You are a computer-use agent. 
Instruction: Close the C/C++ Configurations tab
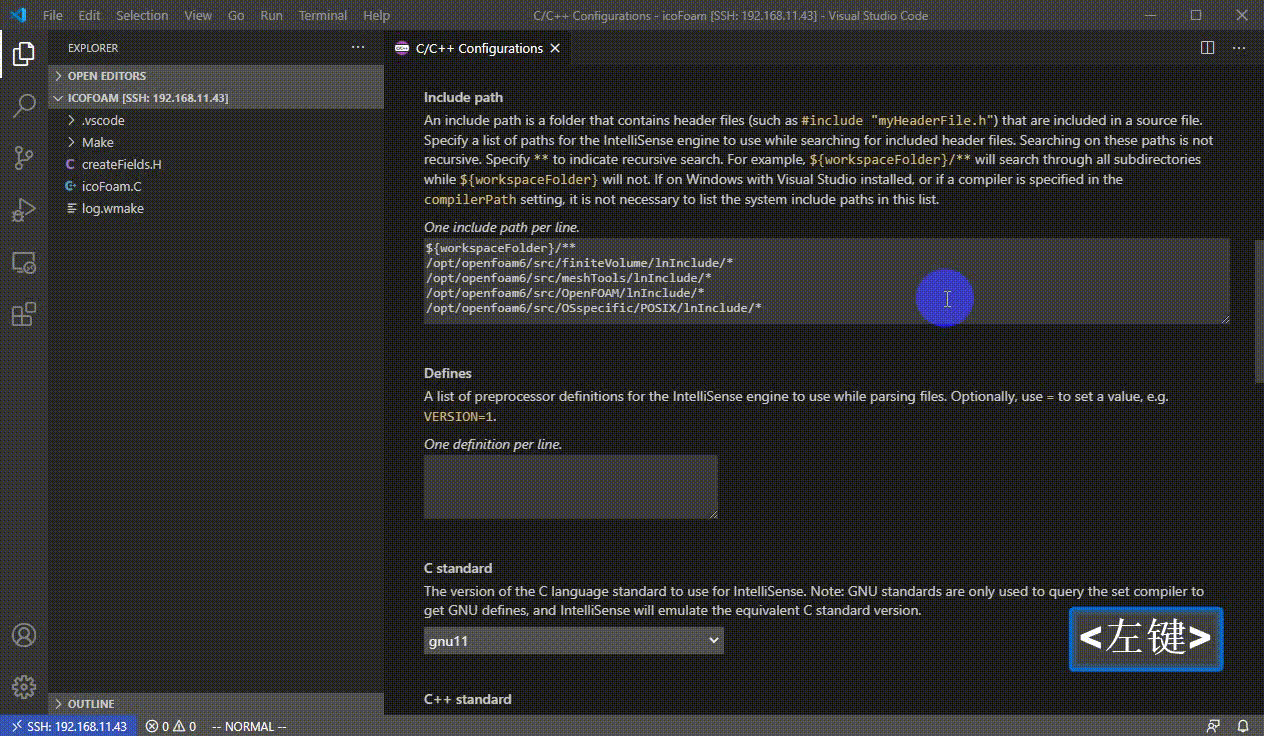pyautogui.click(x=555, y=48)
